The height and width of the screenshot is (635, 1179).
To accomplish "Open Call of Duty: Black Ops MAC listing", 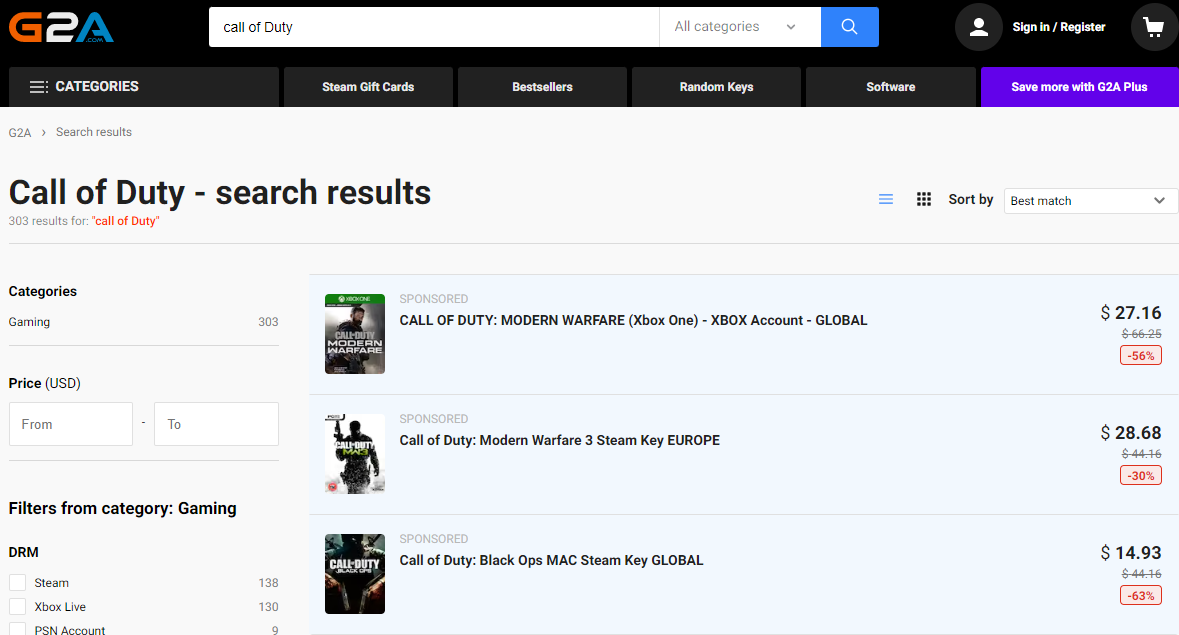I will click(551, 560).
